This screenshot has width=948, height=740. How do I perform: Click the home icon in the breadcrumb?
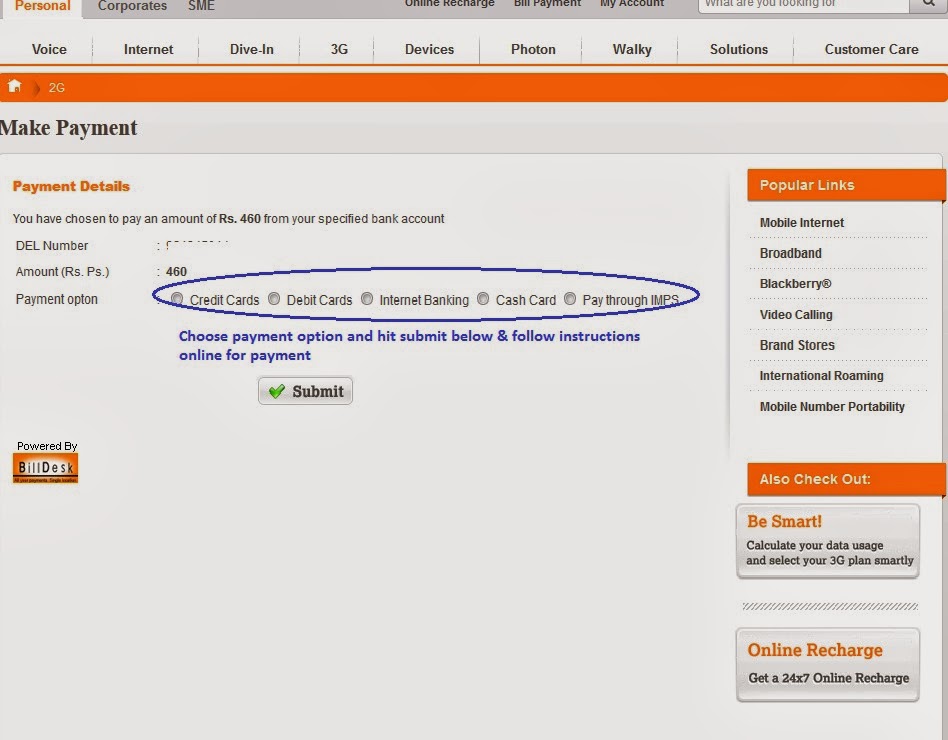click(13, 87)
